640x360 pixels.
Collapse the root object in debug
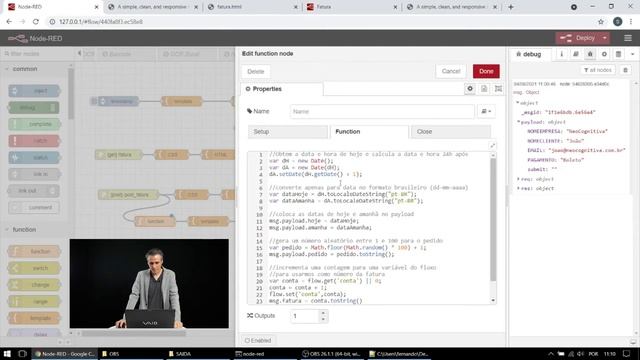(518, 103)
